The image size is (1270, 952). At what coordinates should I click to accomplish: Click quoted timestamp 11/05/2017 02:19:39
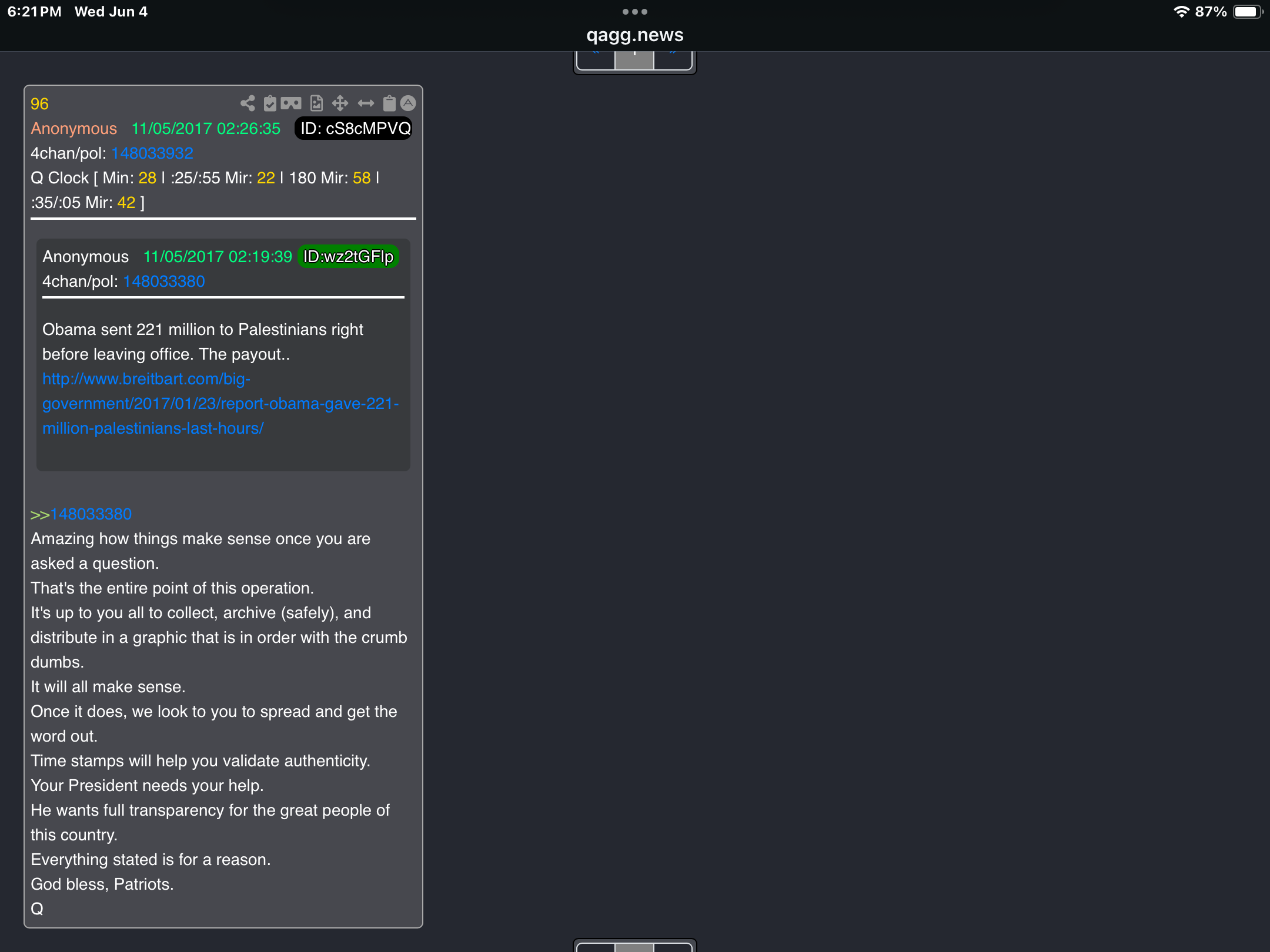point(218,257)
